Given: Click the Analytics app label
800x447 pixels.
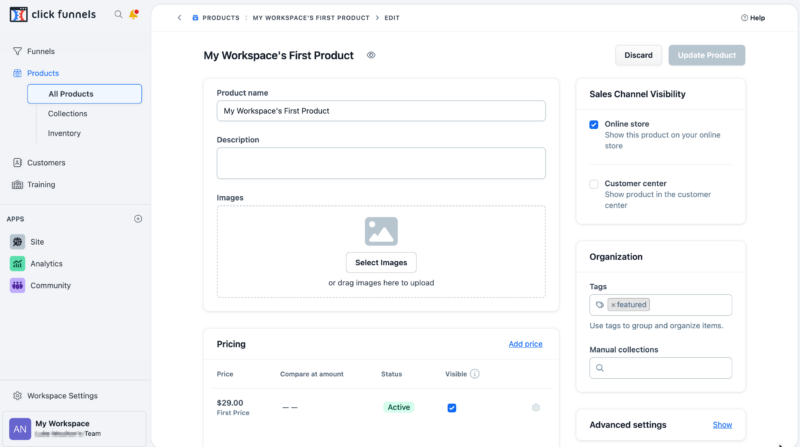Looking at the screenshot, I should pos(46,264).
